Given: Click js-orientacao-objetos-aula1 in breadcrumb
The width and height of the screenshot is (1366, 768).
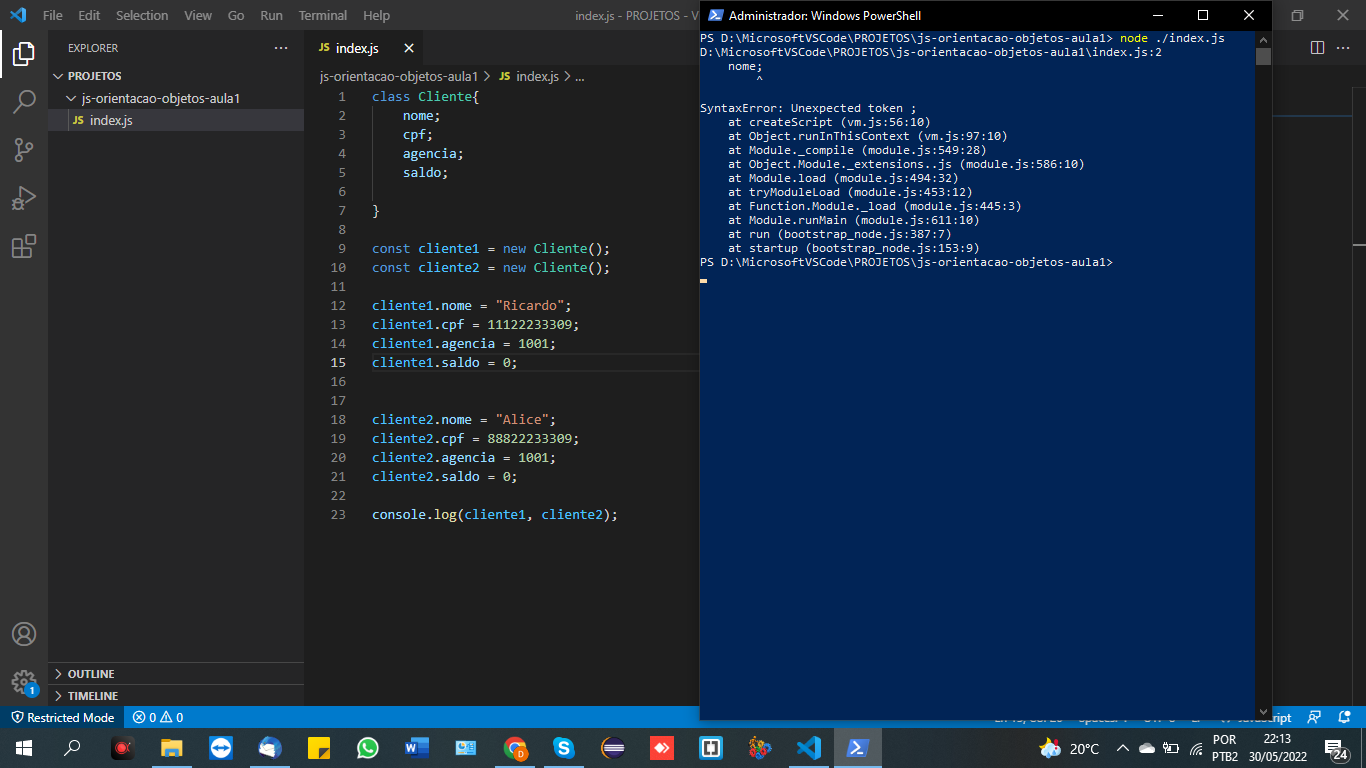Looking at the screenshot, I should tap(399, 76).
